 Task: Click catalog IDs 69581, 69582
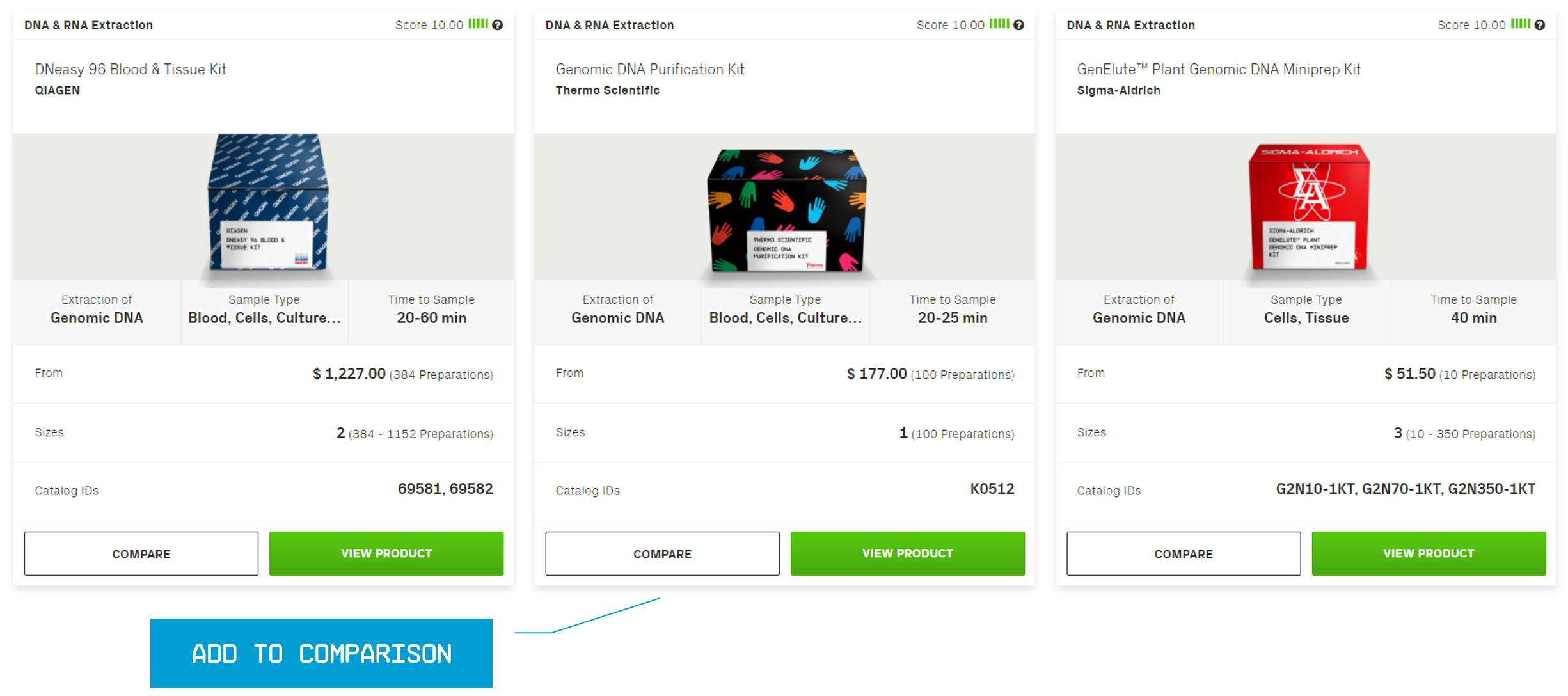445,489
